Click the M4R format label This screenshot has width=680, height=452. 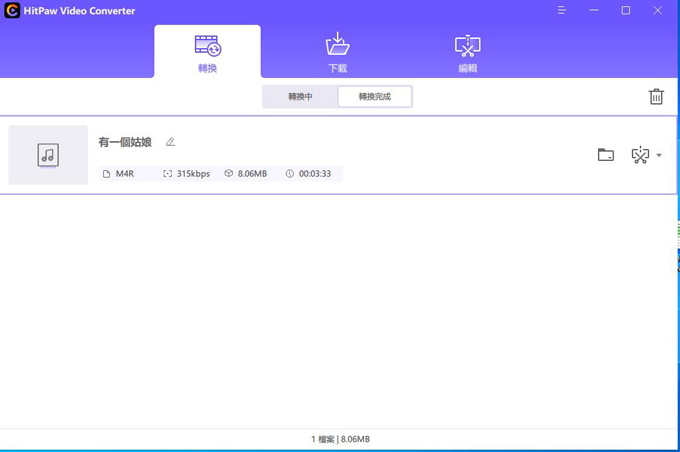pyautogui.click(x=124, y=174)
